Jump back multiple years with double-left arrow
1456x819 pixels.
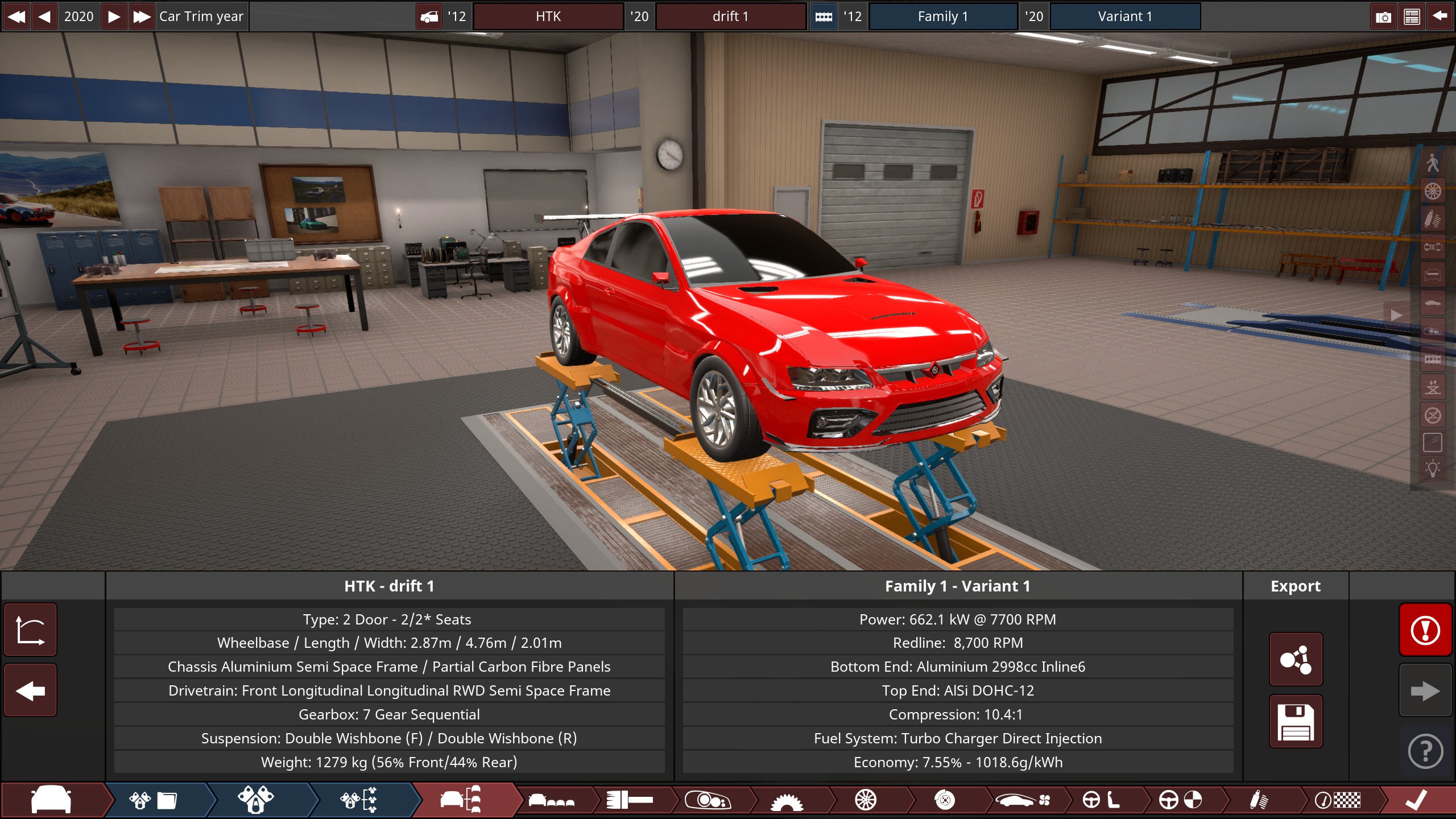[16, 16]
